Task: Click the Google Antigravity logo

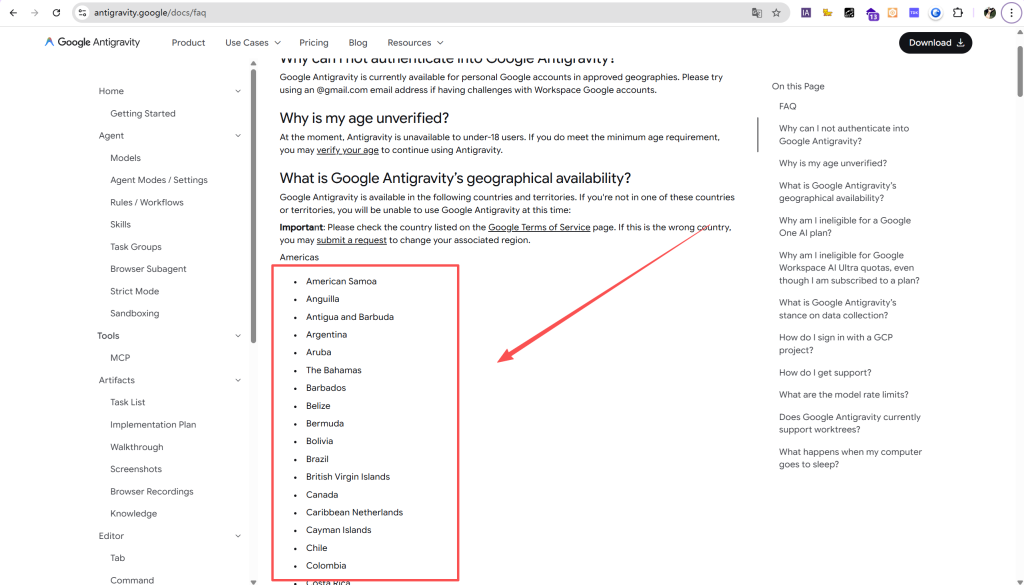Action: click(92, 43)
